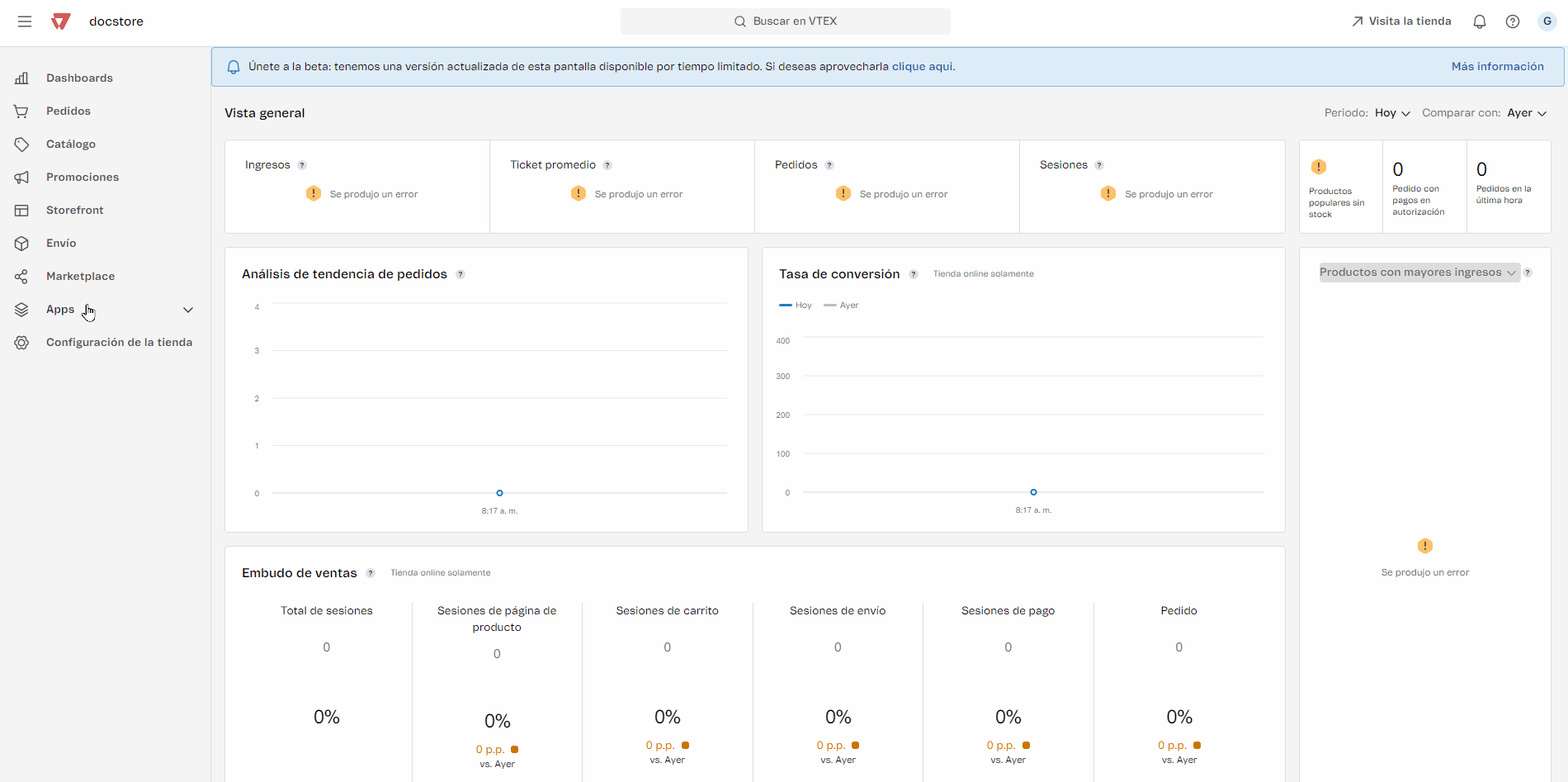Click Visita la tienda link
The width and height of the screenshot is (1568, 782).
point(1401,21)
